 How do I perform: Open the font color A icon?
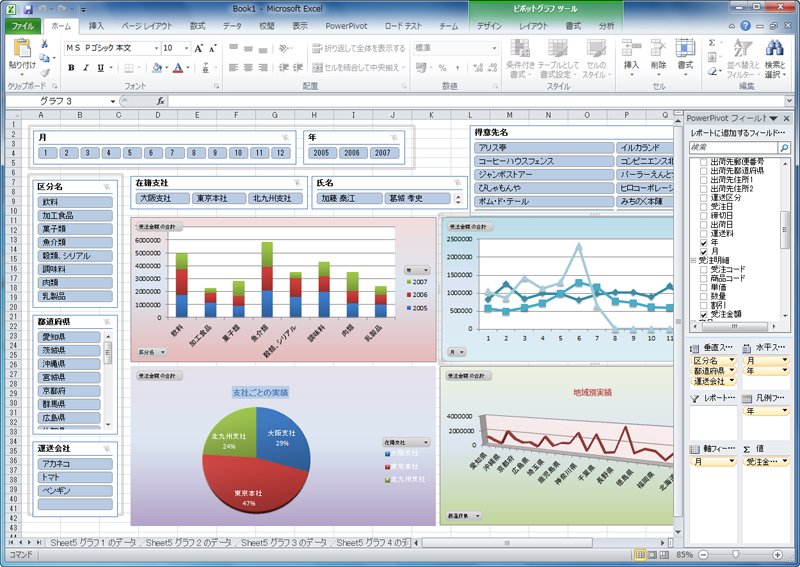point(178,67)
